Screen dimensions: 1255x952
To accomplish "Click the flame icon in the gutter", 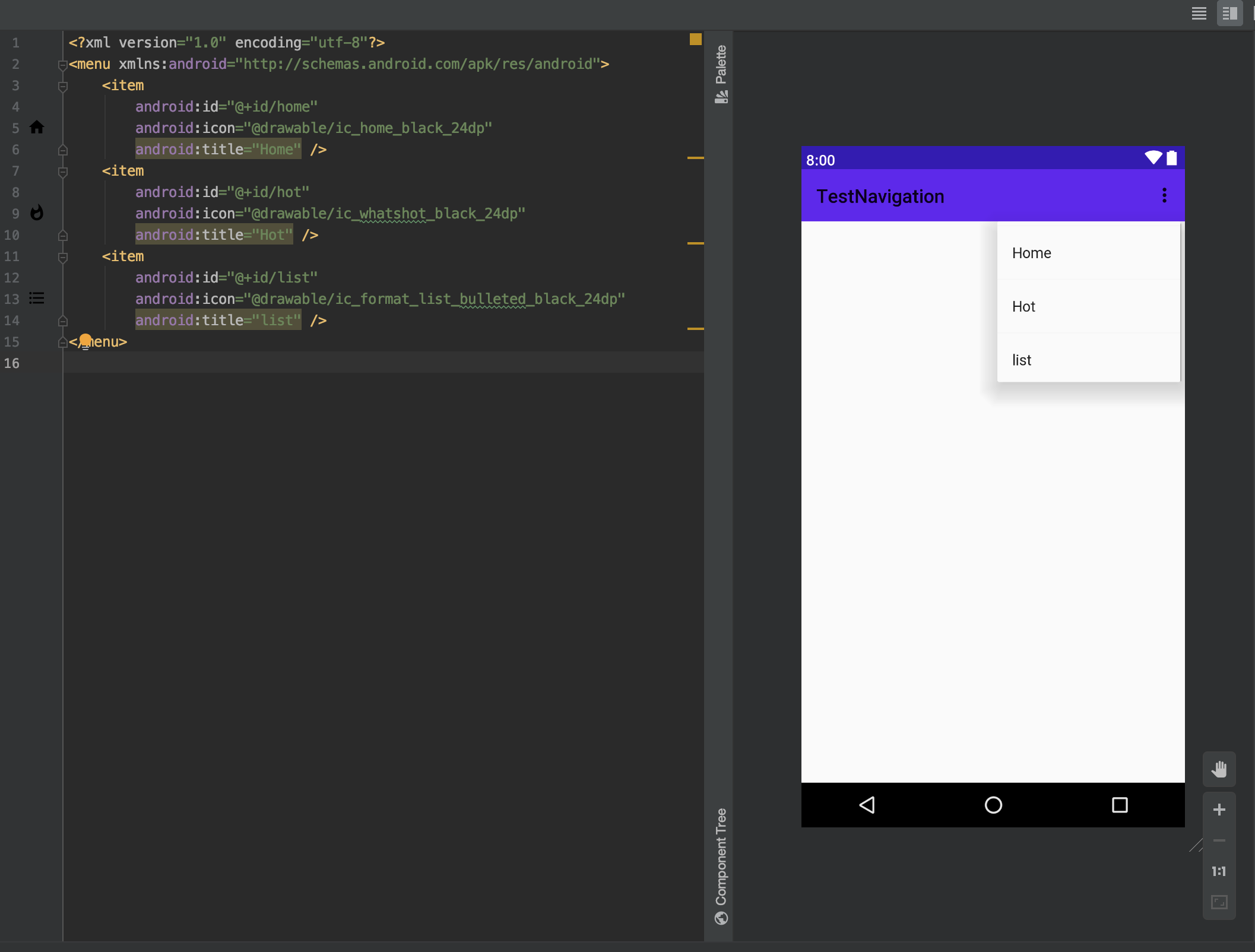I will (37, 212).
